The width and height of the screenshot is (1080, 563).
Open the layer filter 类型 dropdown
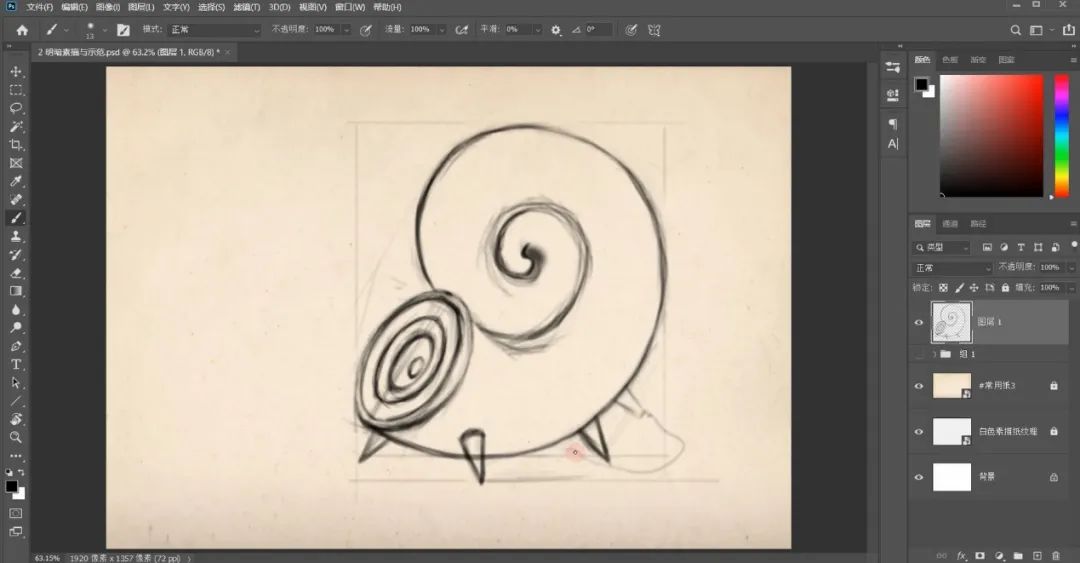tap(943, 247)
